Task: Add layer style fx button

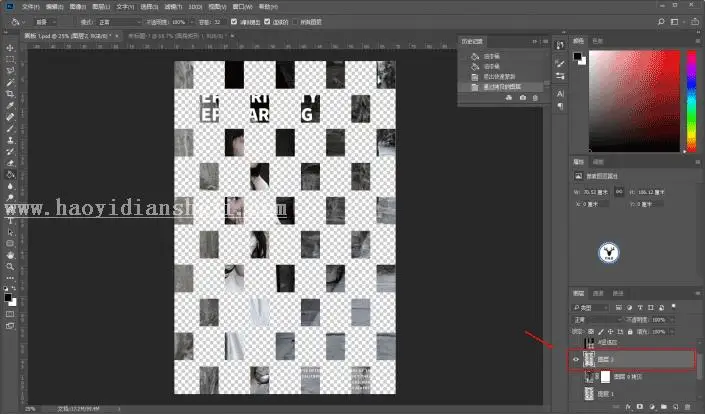Action: coord(628,407)
